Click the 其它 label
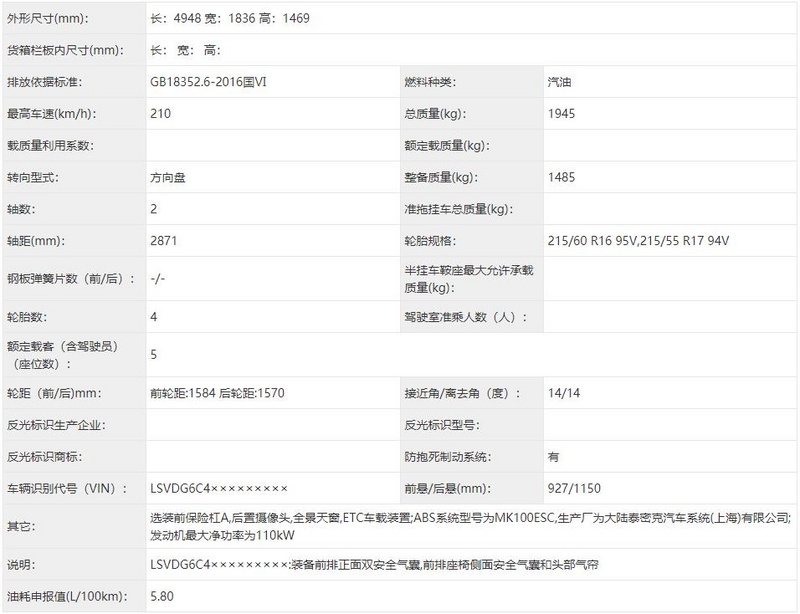 coord(21,526)
